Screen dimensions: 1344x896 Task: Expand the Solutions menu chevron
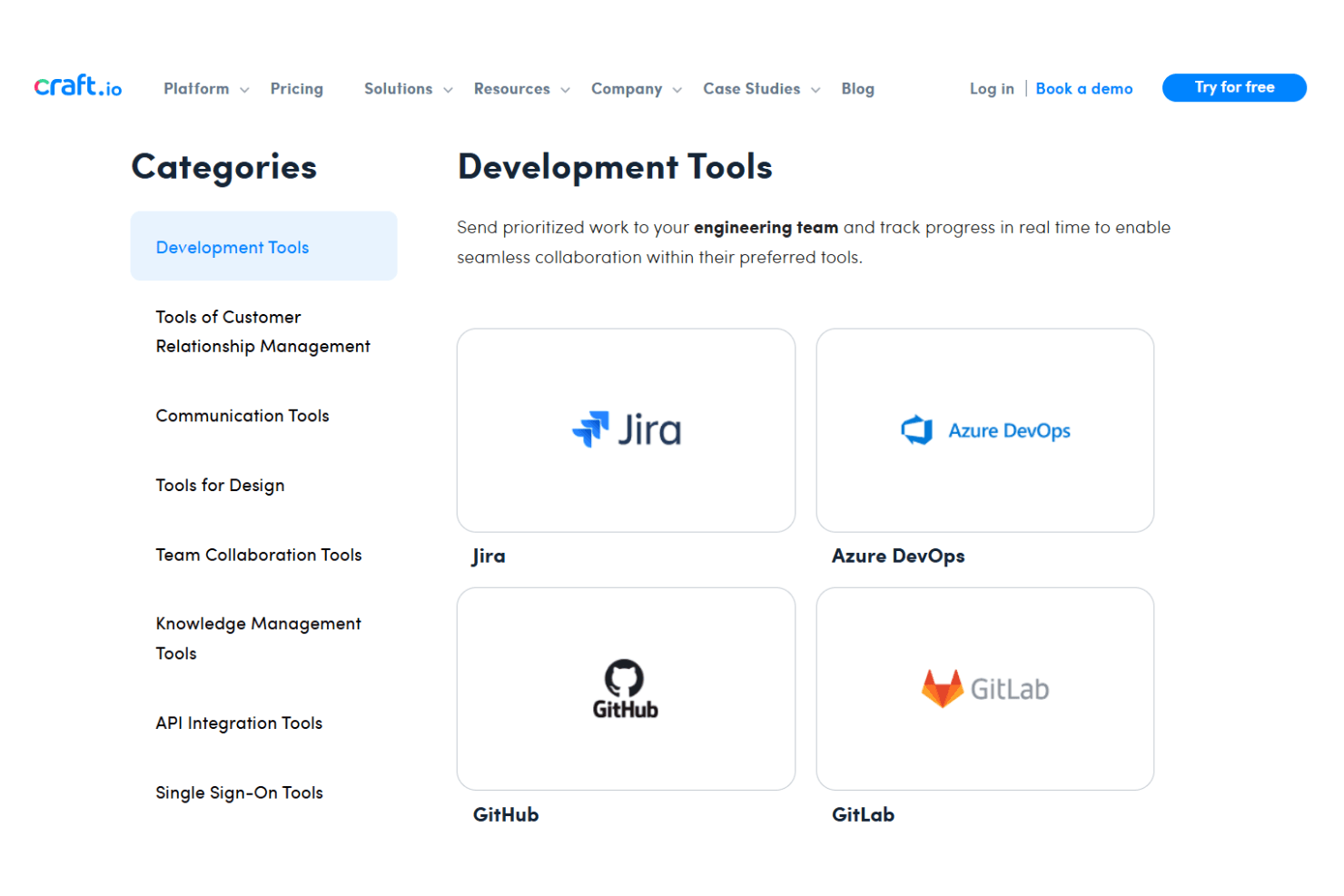(448, 90)
